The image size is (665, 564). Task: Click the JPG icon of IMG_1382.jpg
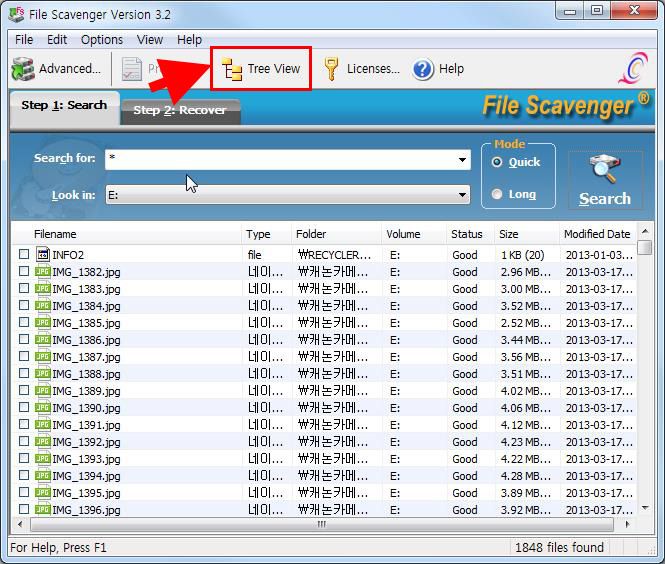click(x=43, y=272)
